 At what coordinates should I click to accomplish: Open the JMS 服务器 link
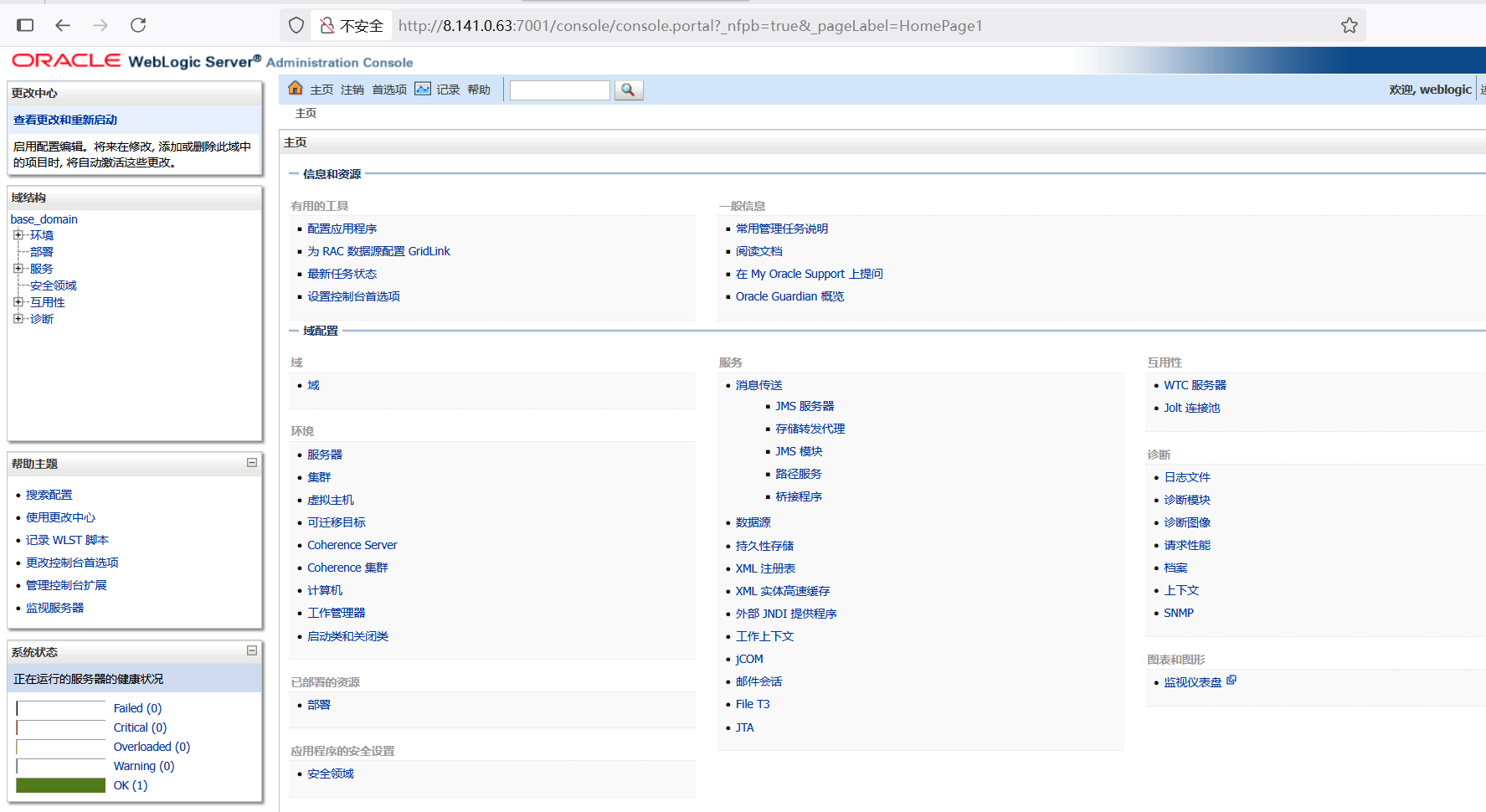pos(805,406)
